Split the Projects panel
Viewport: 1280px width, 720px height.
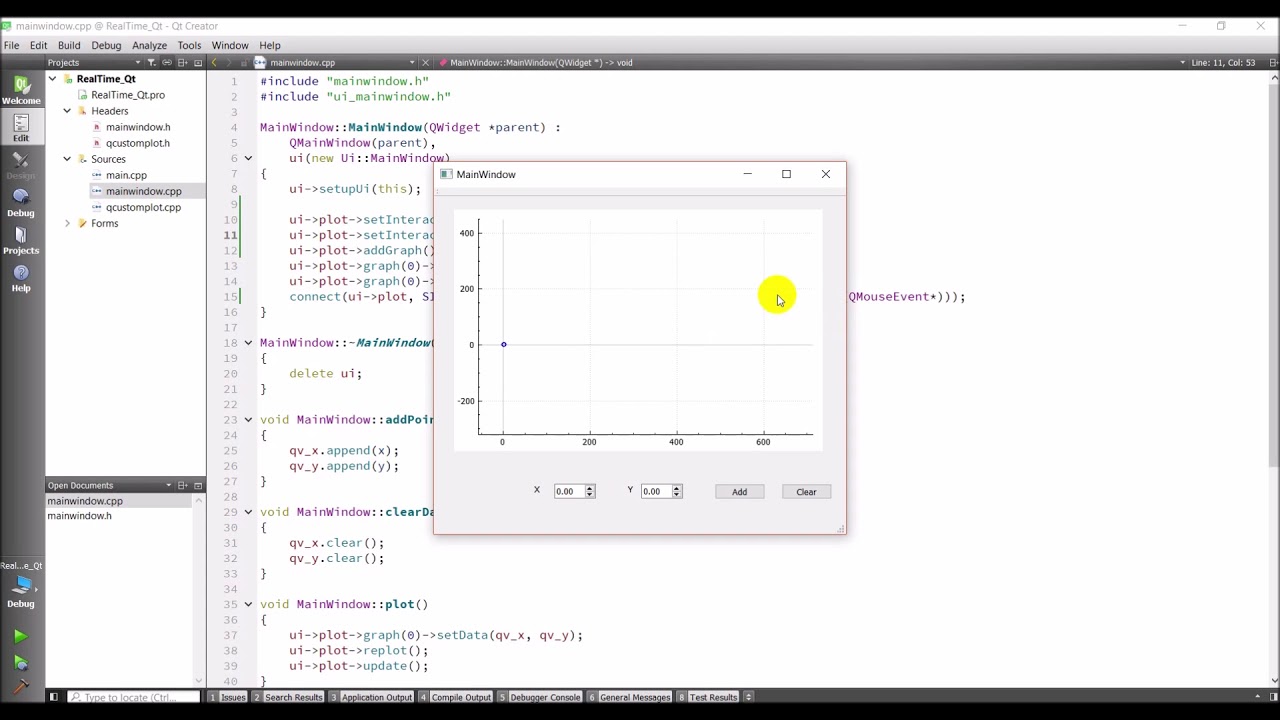click(183, 62)
